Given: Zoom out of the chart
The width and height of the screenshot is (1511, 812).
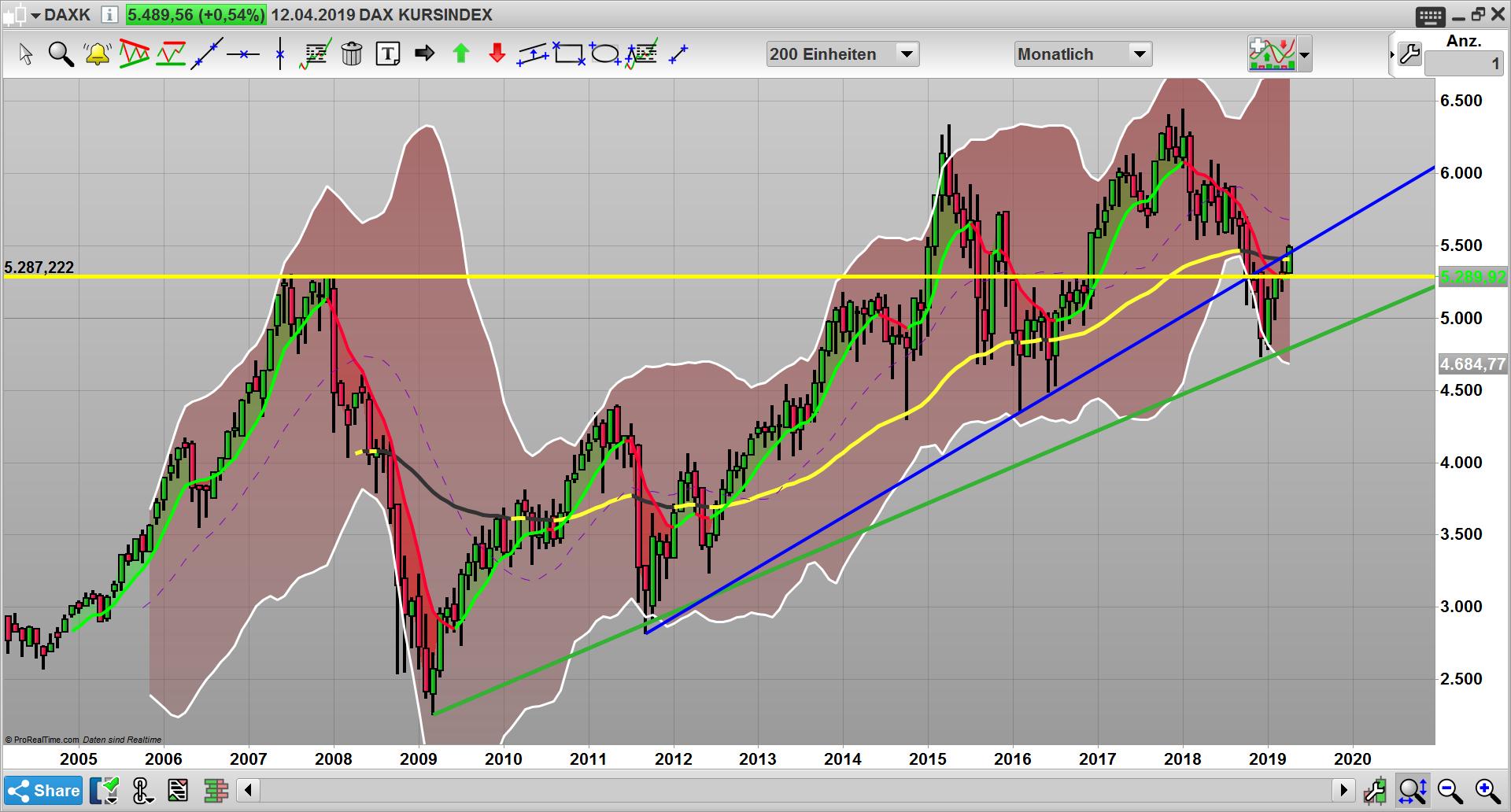Looking at the screenshot, I should pyautogui.click(x=1450, y=791).
